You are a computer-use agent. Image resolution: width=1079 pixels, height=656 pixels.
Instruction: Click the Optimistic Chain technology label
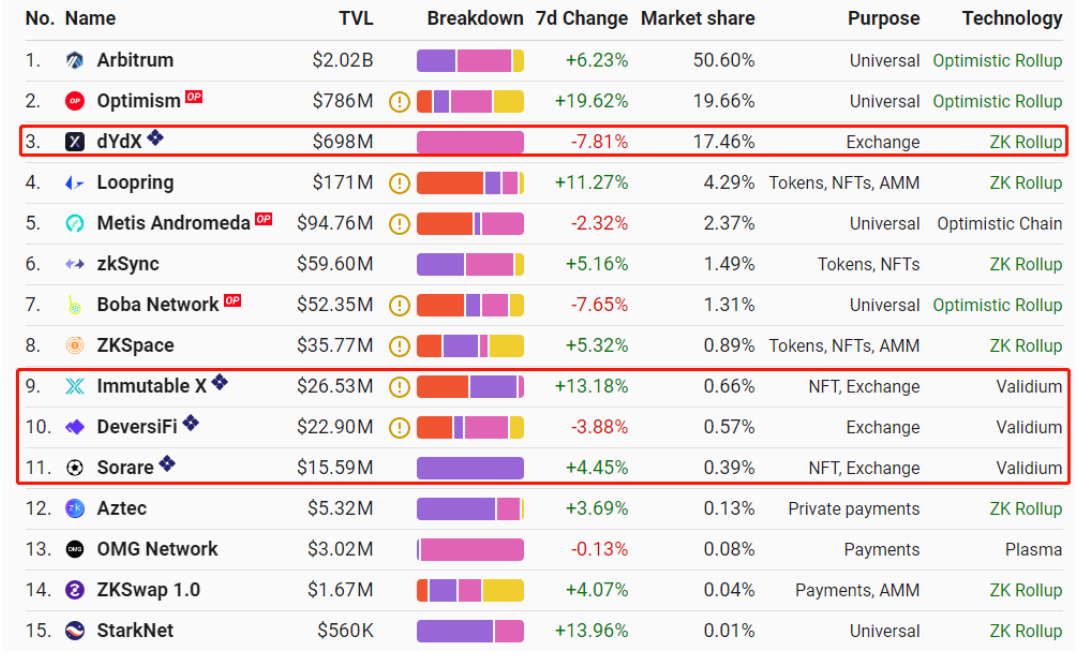click(999, 223)
